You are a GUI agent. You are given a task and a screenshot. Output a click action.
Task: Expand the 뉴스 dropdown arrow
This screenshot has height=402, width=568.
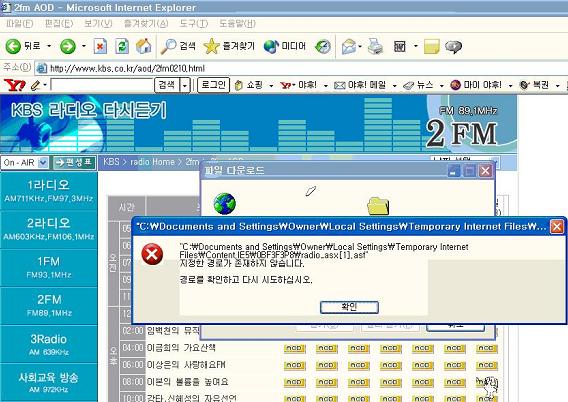click(442, 86)
